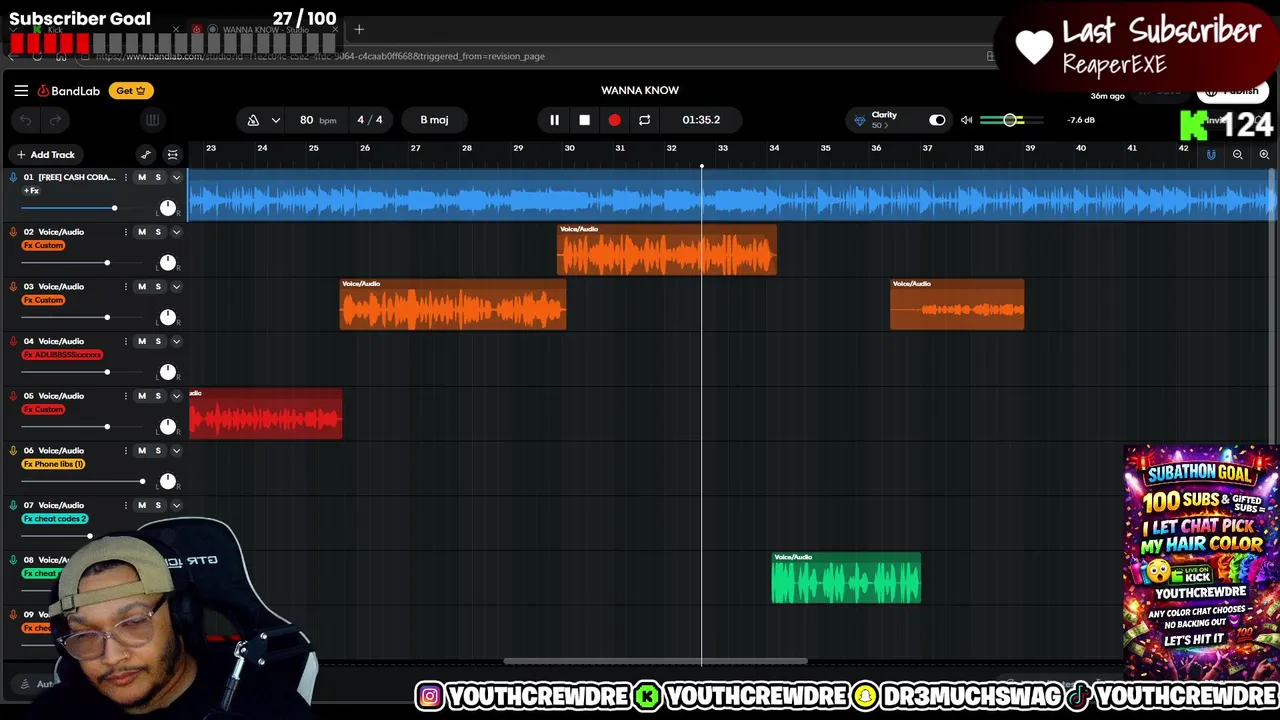The width and height of the screenshot is (1280, 720).
Task: Expand track 06 chevron
Action: [176, 451]
